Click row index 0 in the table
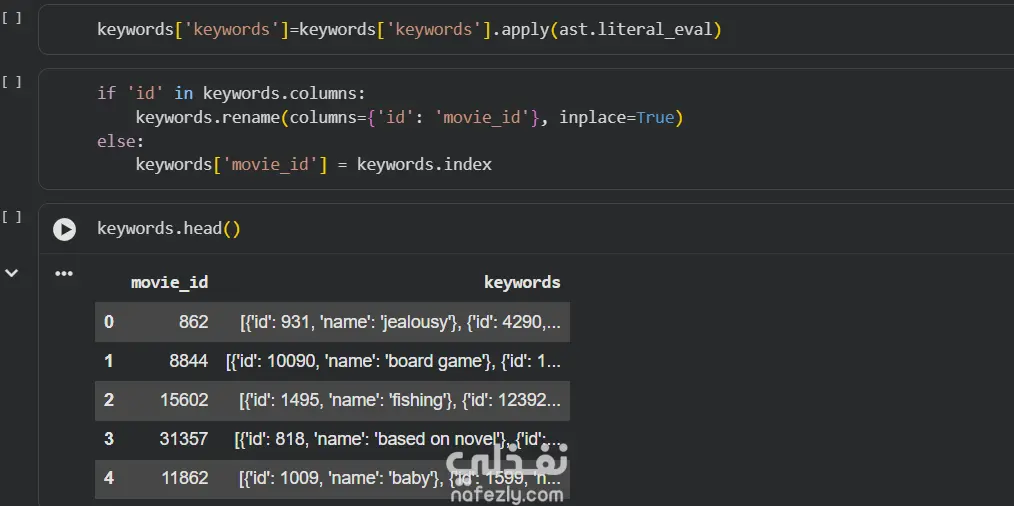Image resolution: width=1014 pixels, height=506 pixels. [x=109, y=322]
